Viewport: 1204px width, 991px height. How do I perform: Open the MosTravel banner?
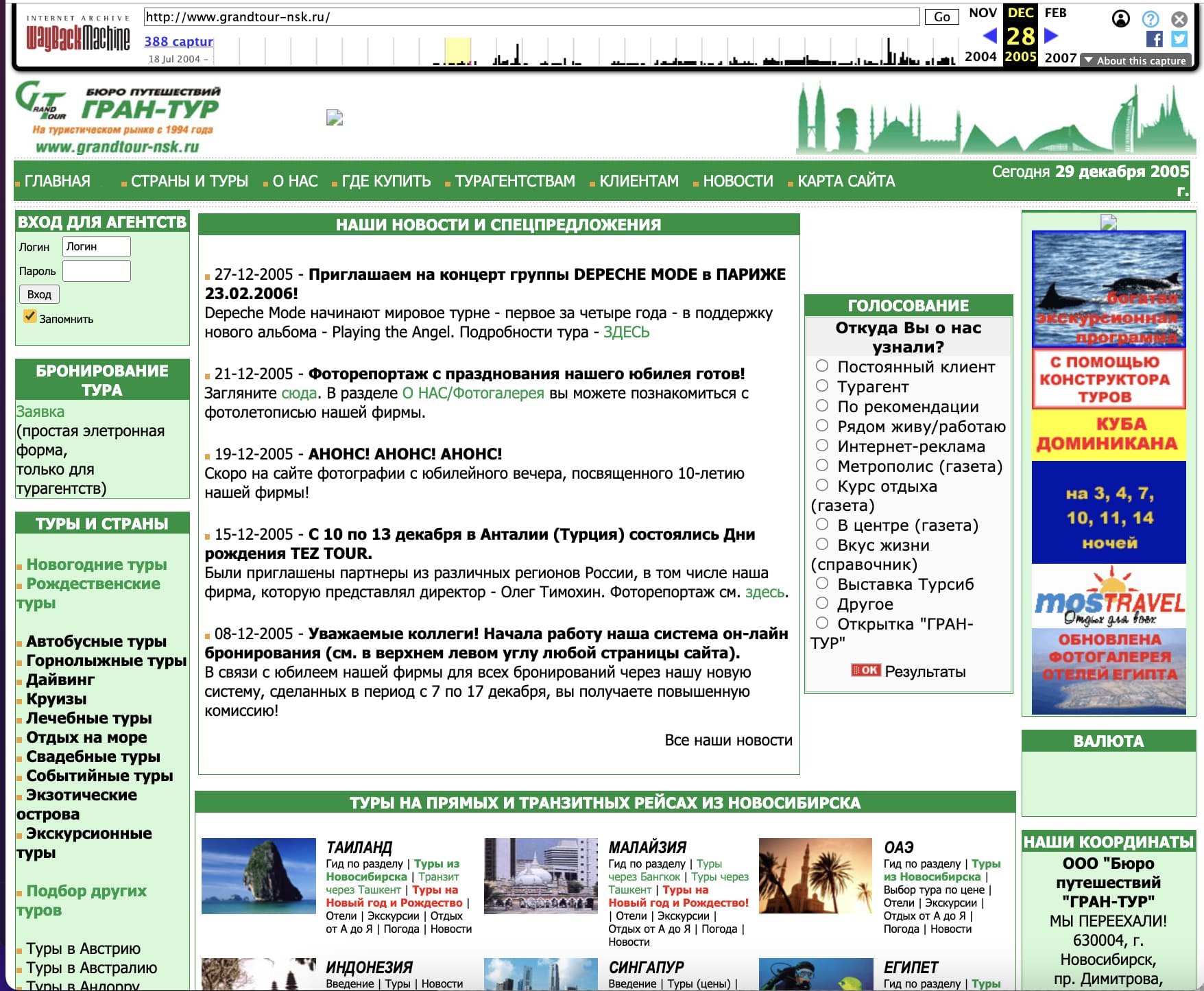point(1109,596)
